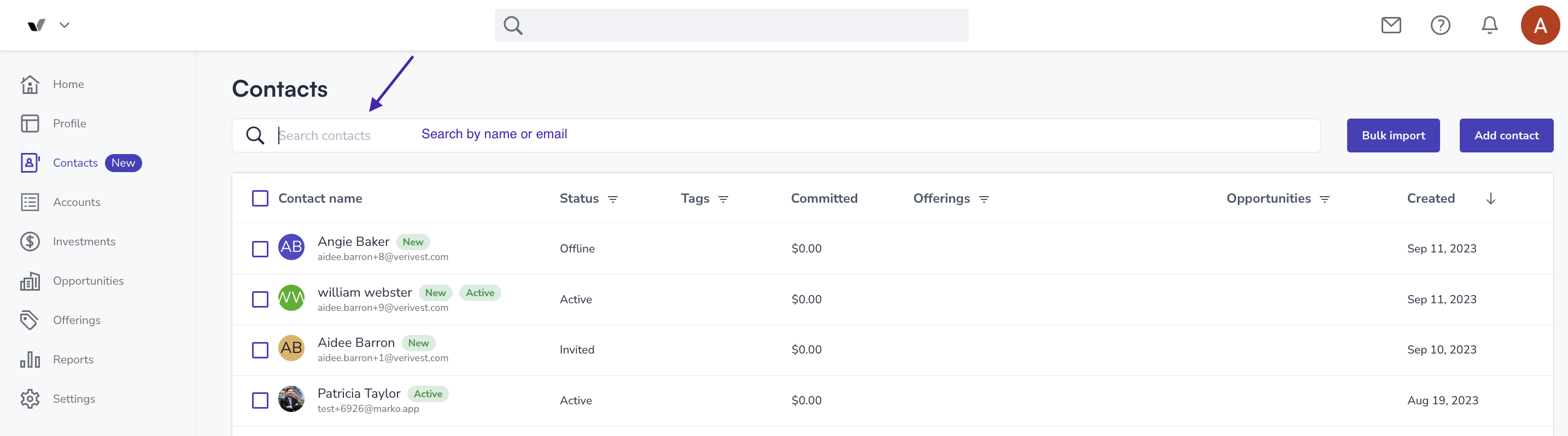Click the Created column header text
Viewport: 1568px width, 436px height.
pyautogui.click(x=1430, y=198)
